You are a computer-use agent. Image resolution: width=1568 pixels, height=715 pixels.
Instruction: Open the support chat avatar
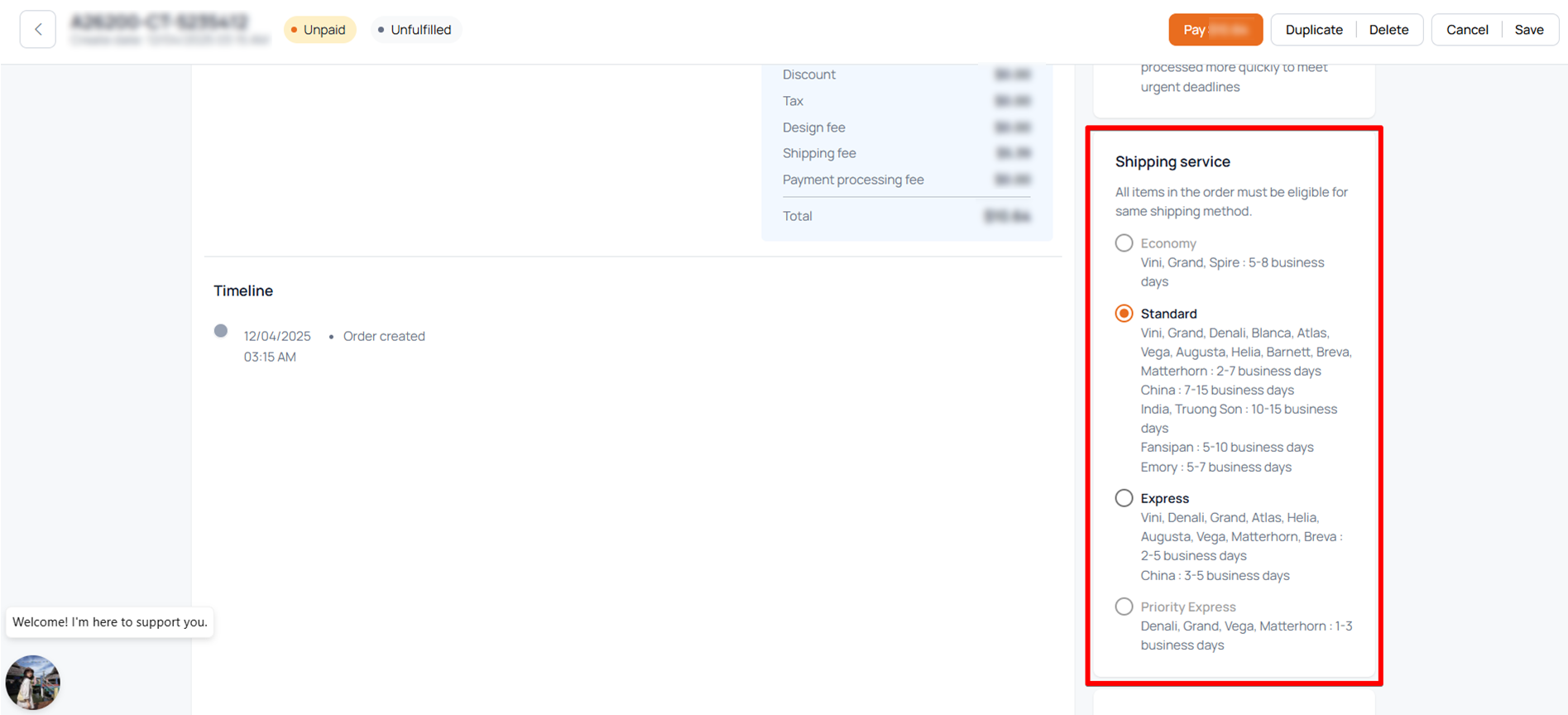(x=33, y=683)
